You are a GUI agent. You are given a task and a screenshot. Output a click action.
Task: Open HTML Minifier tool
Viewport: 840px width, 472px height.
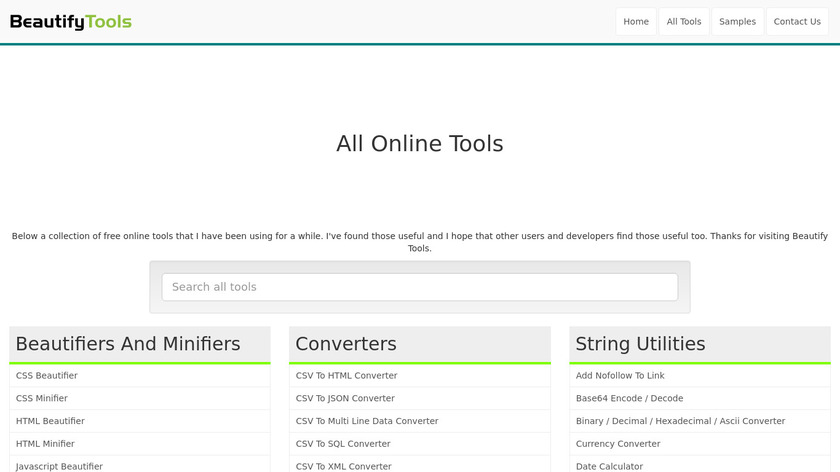(140, 444)
